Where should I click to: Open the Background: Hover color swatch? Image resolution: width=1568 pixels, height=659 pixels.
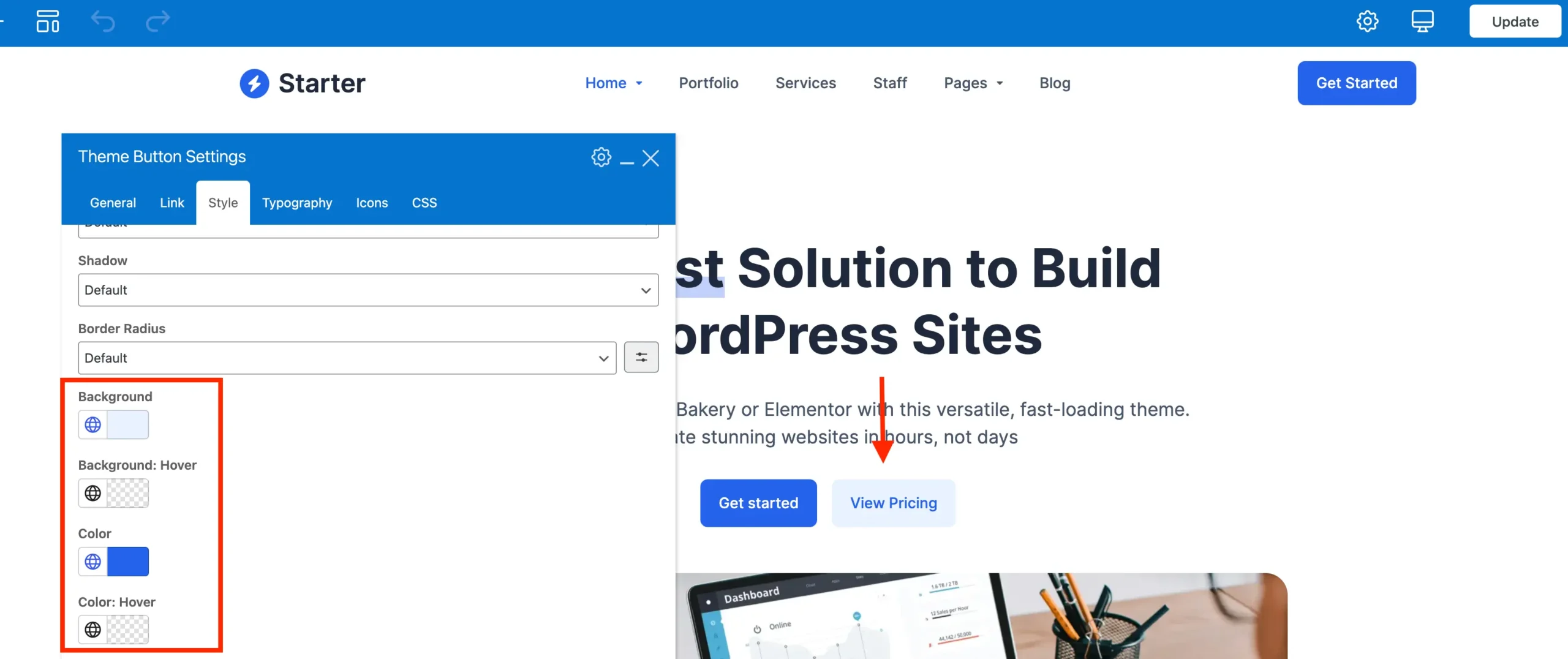[128, 493]
